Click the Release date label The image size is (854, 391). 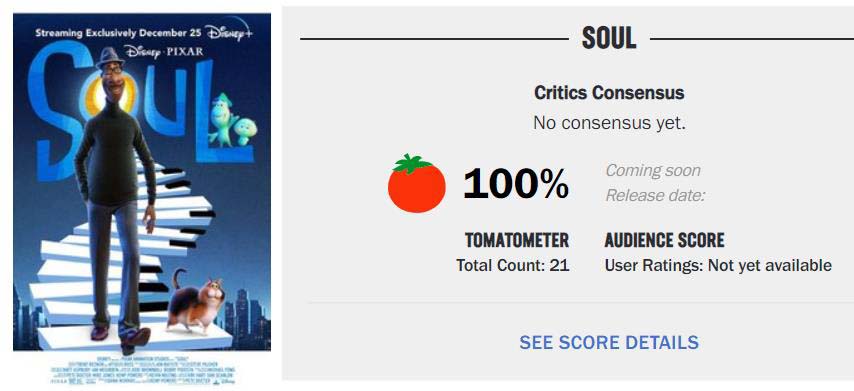[x=655, y=195]
